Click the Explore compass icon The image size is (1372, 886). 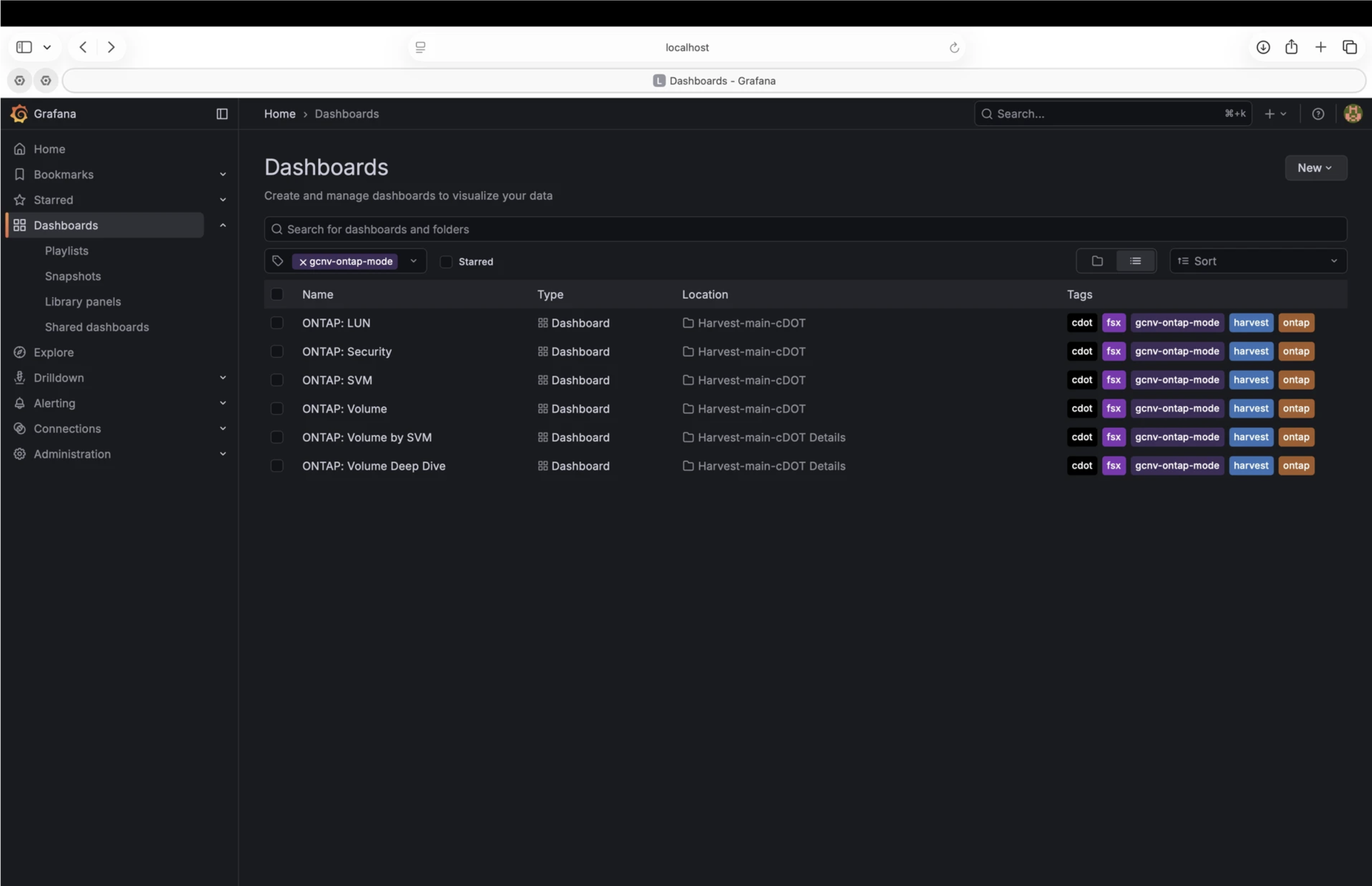click(x=20, y=352)
